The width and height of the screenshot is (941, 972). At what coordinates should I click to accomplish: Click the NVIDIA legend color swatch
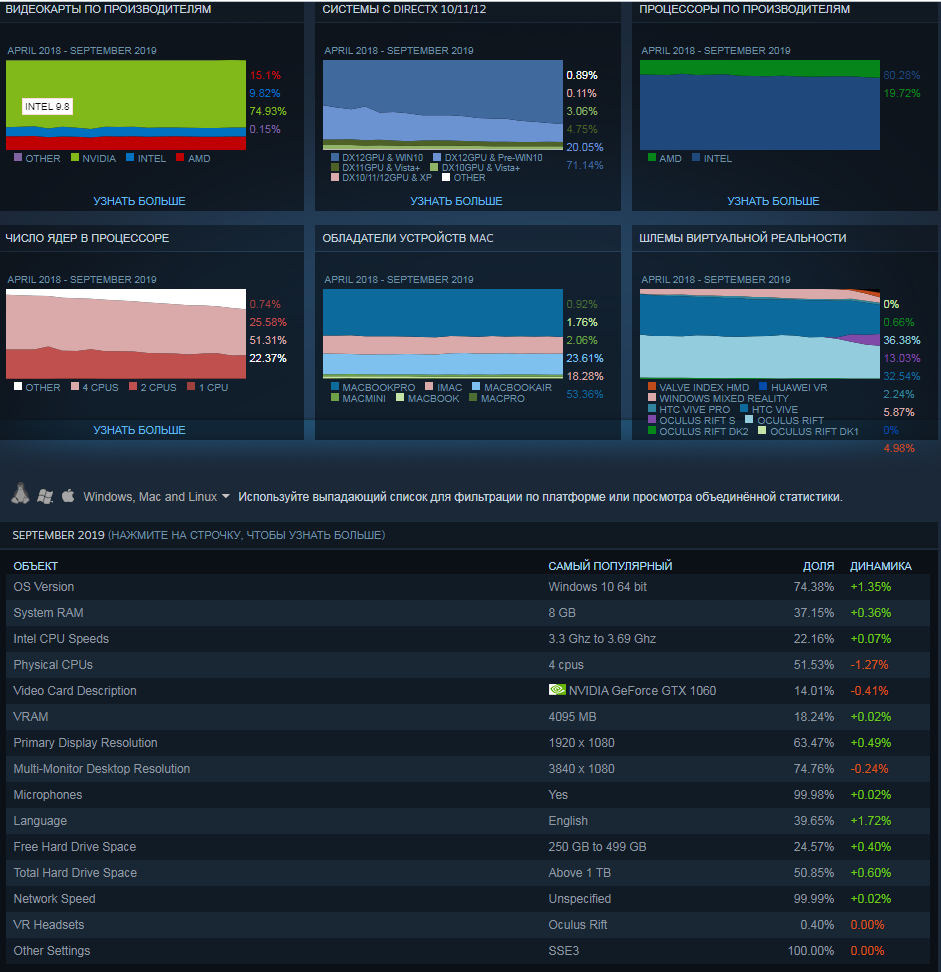pos(75,157)
